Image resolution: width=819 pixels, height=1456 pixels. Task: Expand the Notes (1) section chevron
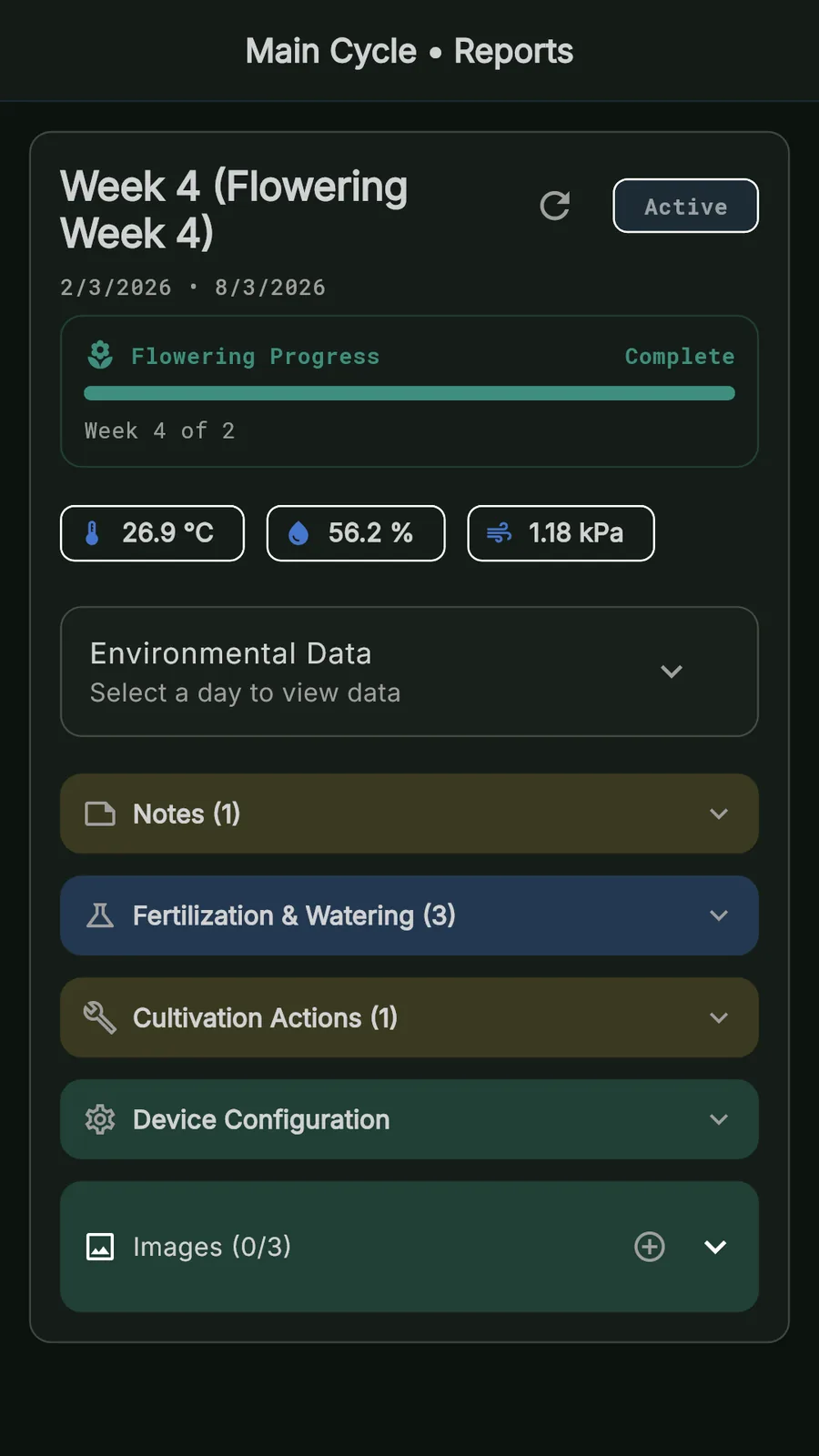[719, 814]
